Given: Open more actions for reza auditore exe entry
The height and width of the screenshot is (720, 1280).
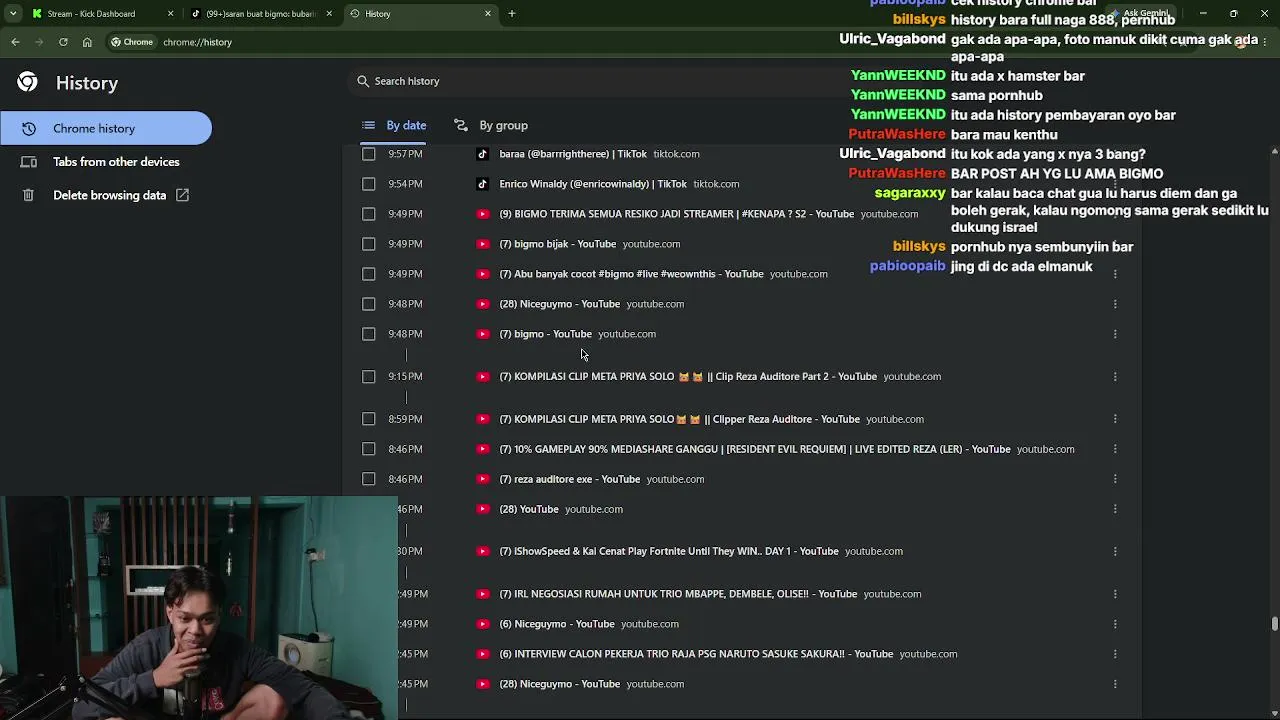Looking at the screenshot, I should point(1115,479).
